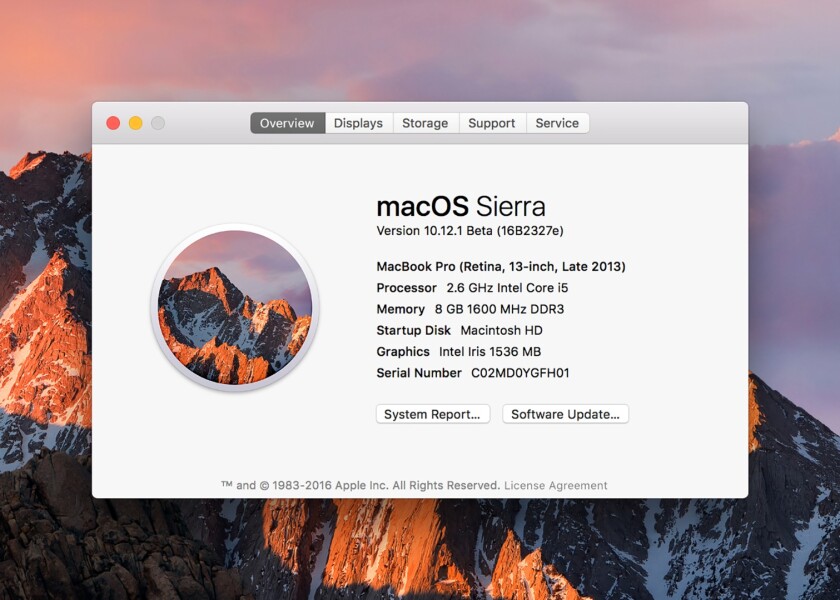Image resolution: width=840 pixels, height=600 pixels.
Task: Select the serial number C02MD0YGFH01
Action: tap(520, 373)
